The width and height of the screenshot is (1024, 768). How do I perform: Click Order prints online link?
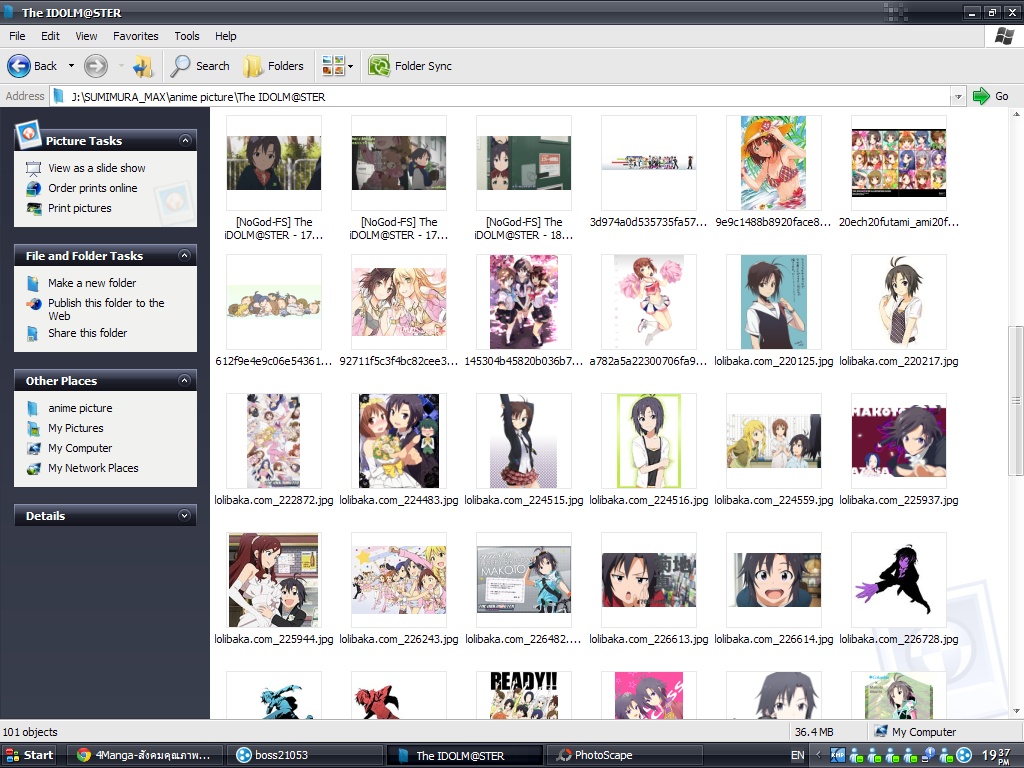[93, 188]
